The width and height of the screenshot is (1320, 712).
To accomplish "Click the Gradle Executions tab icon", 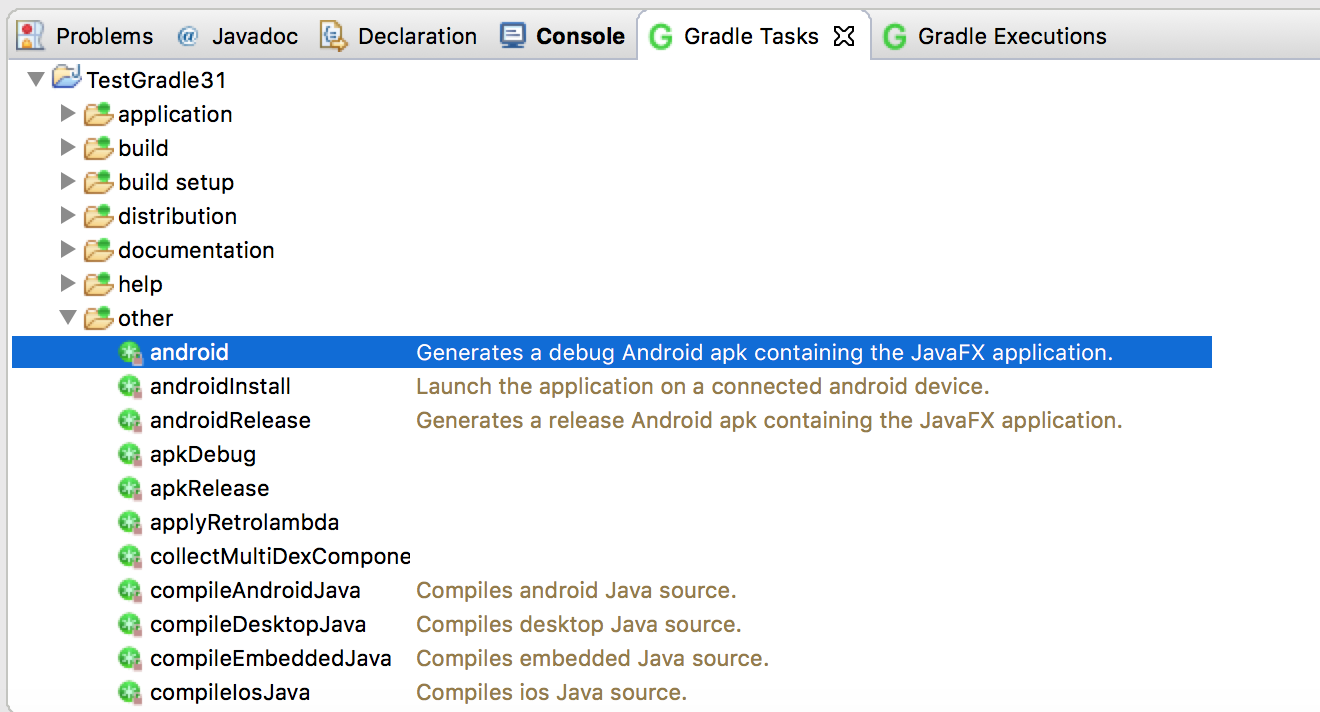I will click(896, 37).
